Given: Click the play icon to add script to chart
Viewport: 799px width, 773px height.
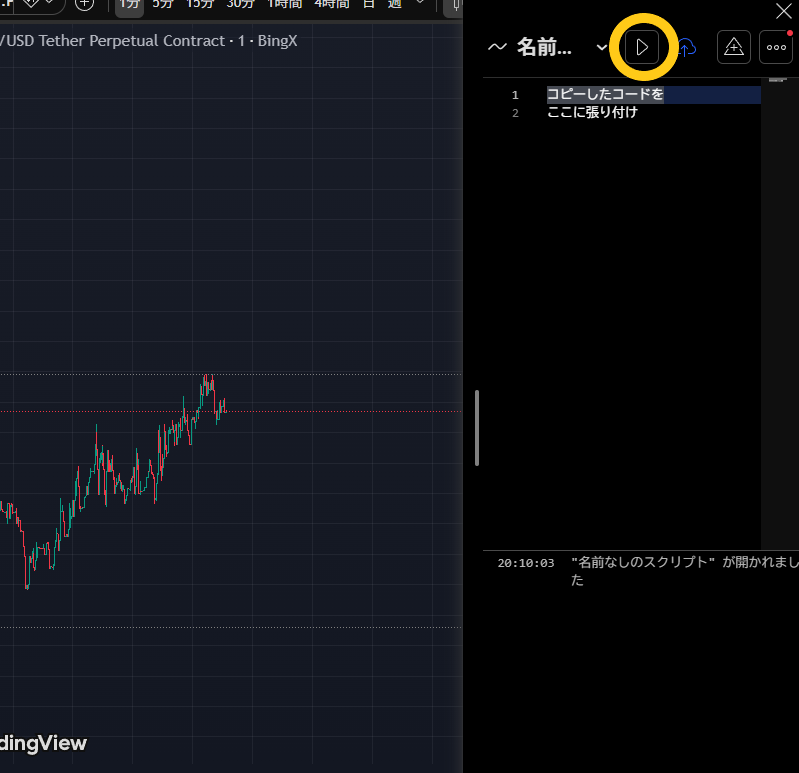Looking at the screenshot, I should coord(642,47).
